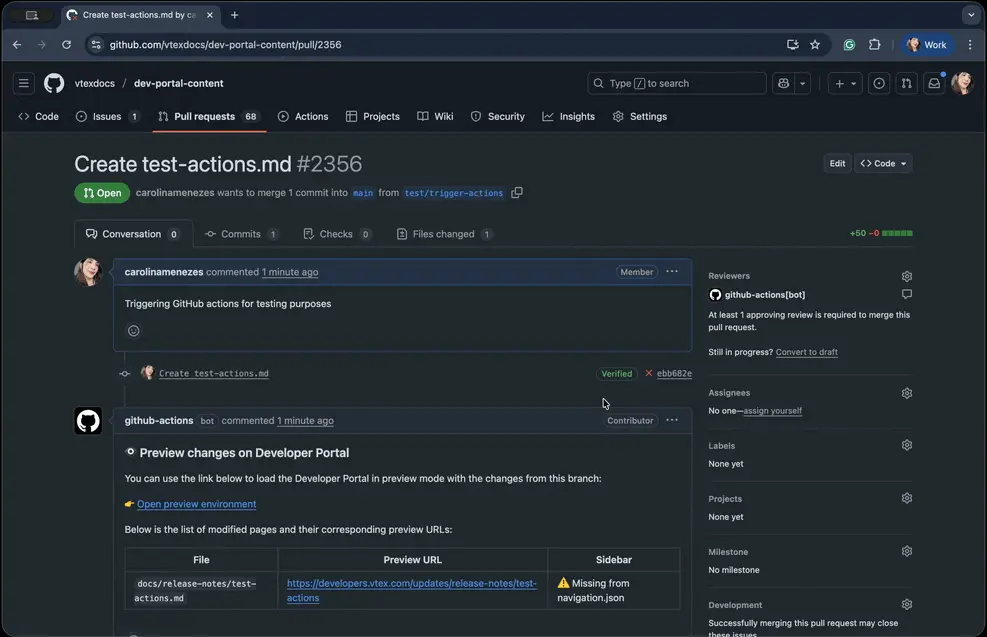Open the issues icon in header
The height and width of the screenshot is (637, 987).
pos(879,83)
